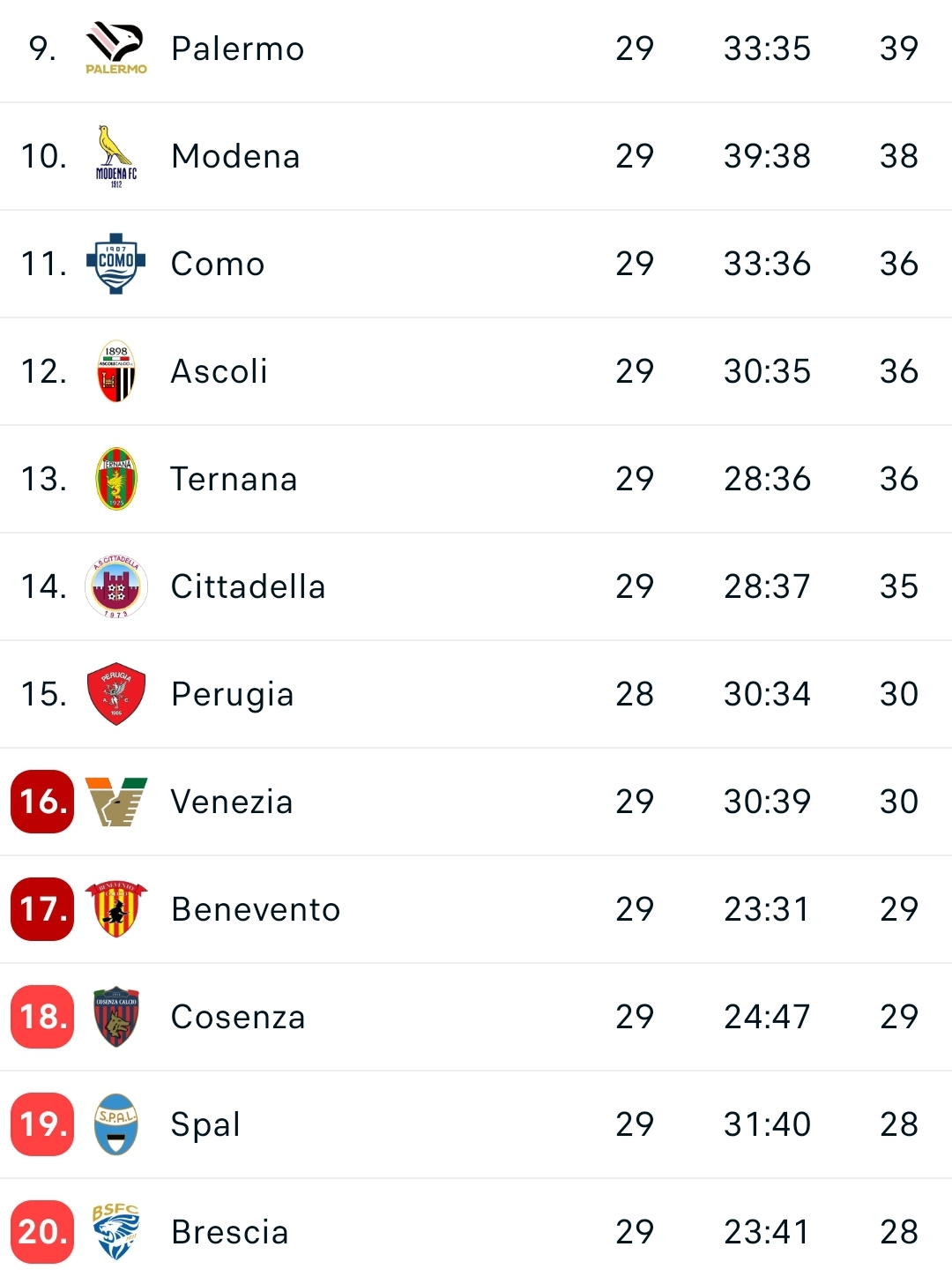The image size is (952, 1284).
Task: Tap the S.P.A.L. oval logo
Action: click(115, 1124)
